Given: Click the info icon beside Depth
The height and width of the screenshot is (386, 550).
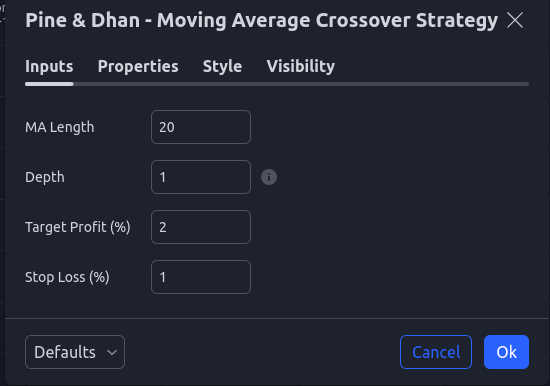Looking at the screenshot, I should pos(269,177).
